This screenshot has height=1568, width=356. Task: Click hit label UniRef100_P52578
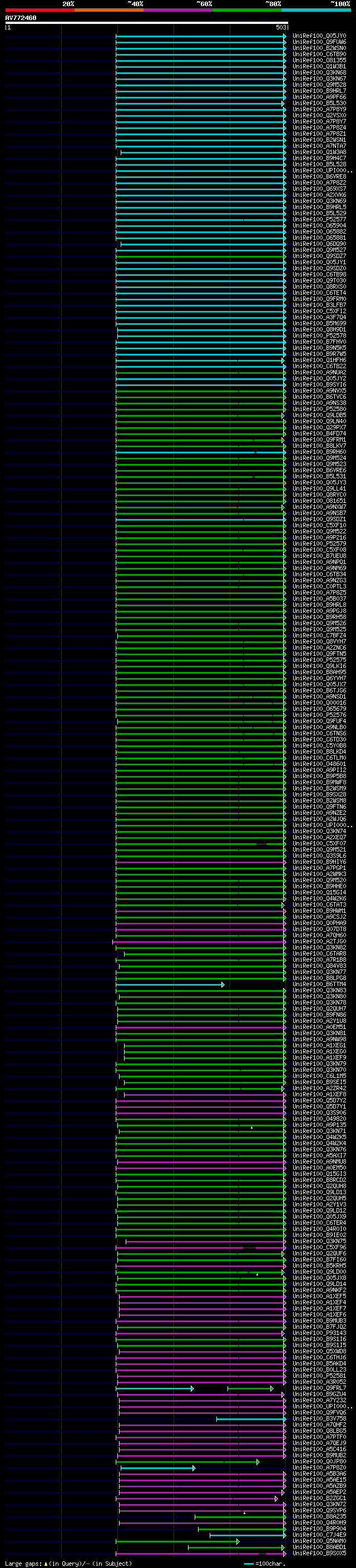click(x=319, y=335)
